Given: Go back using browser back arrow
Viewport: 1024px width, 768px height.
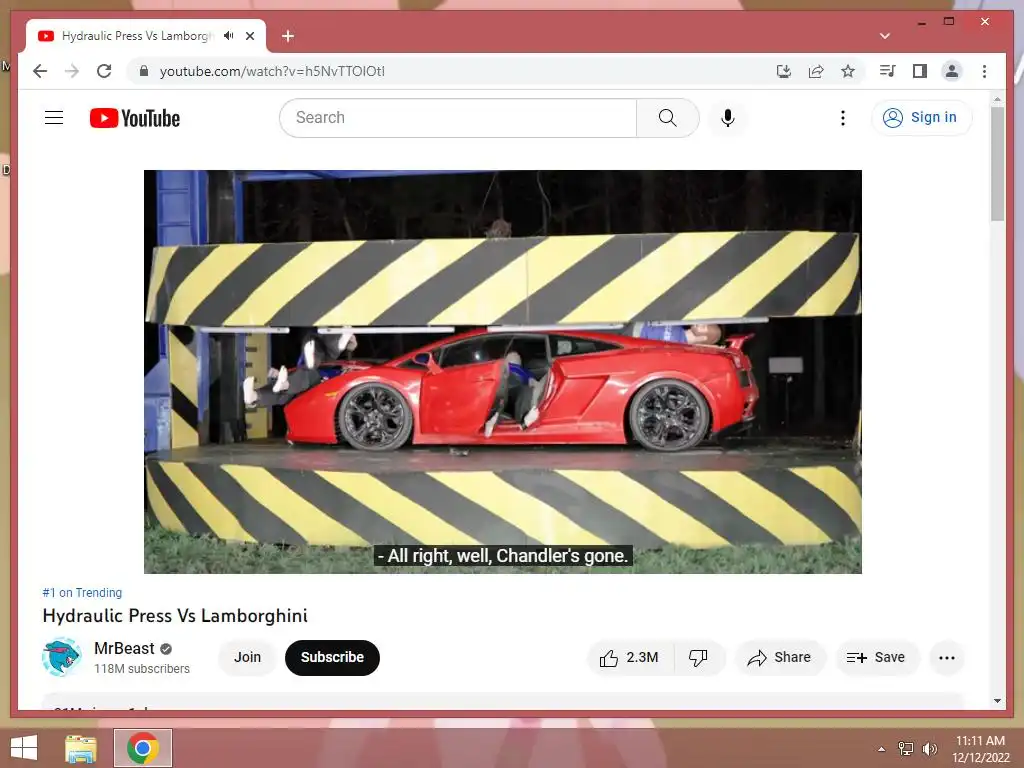Looking at the screenshot, I should click(x=40, y=71).
